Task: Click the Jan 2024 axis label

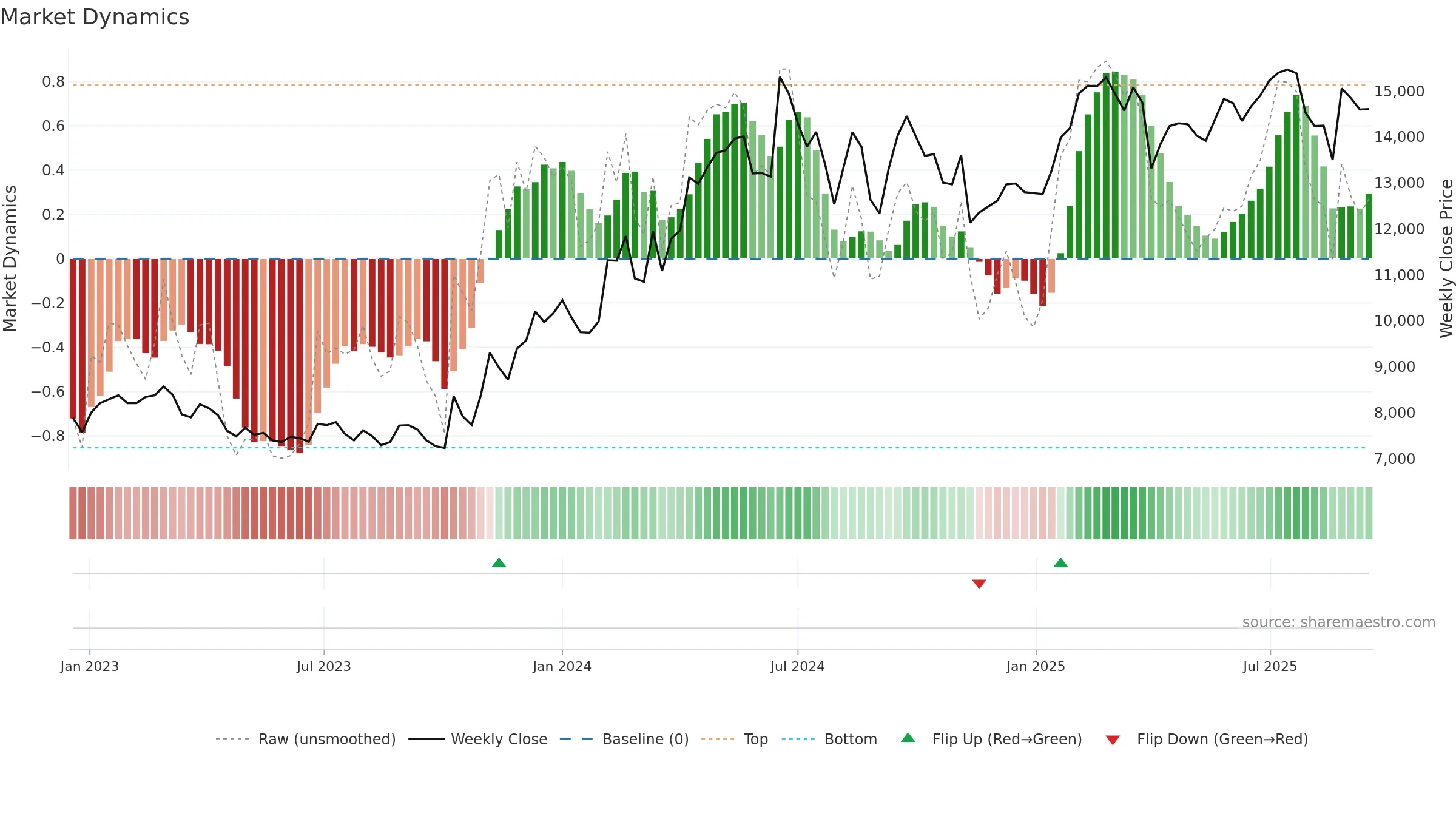Action: 562,666
